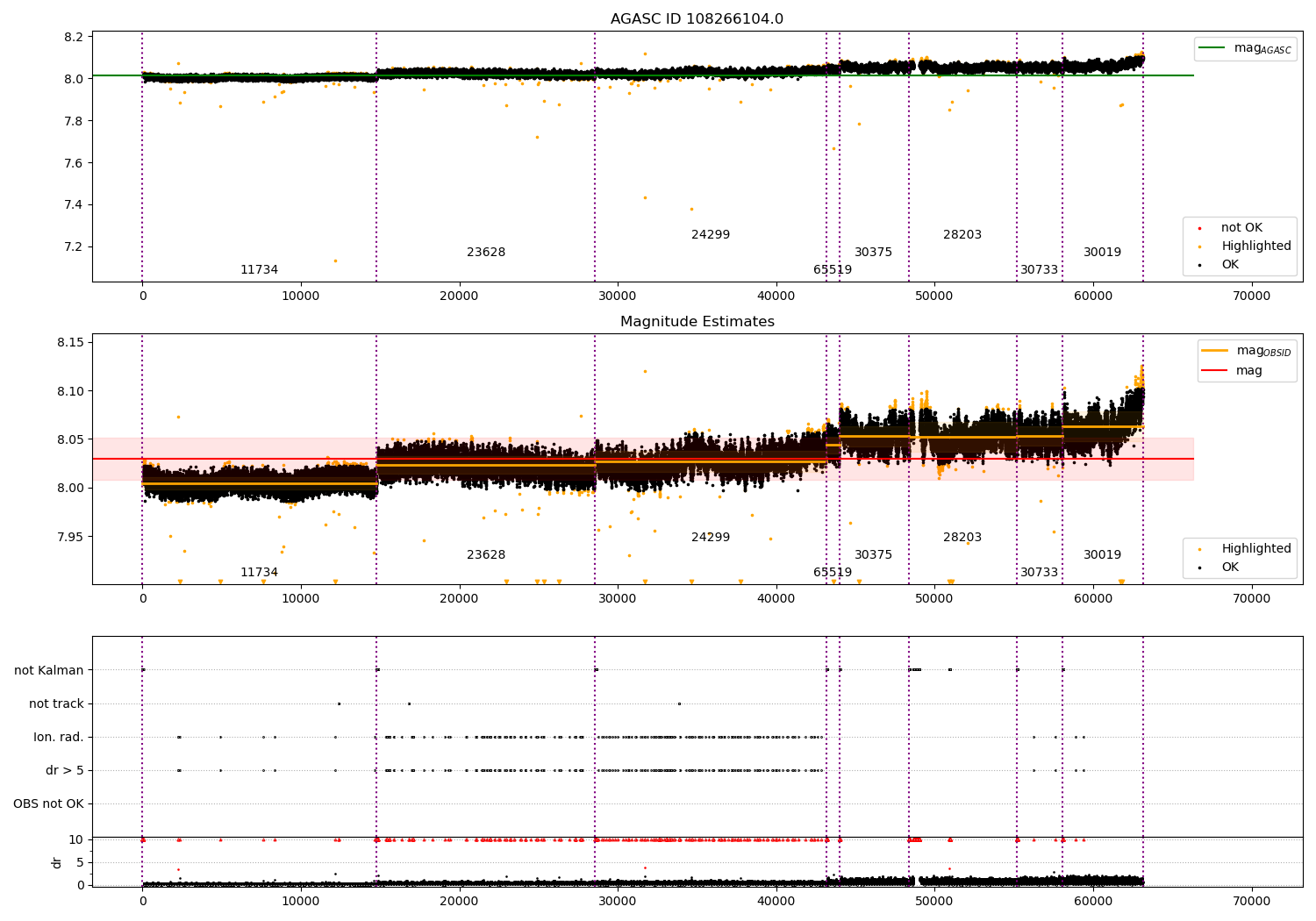Click the 'Magnitude Estimates' plot title

tap(697, 322)
